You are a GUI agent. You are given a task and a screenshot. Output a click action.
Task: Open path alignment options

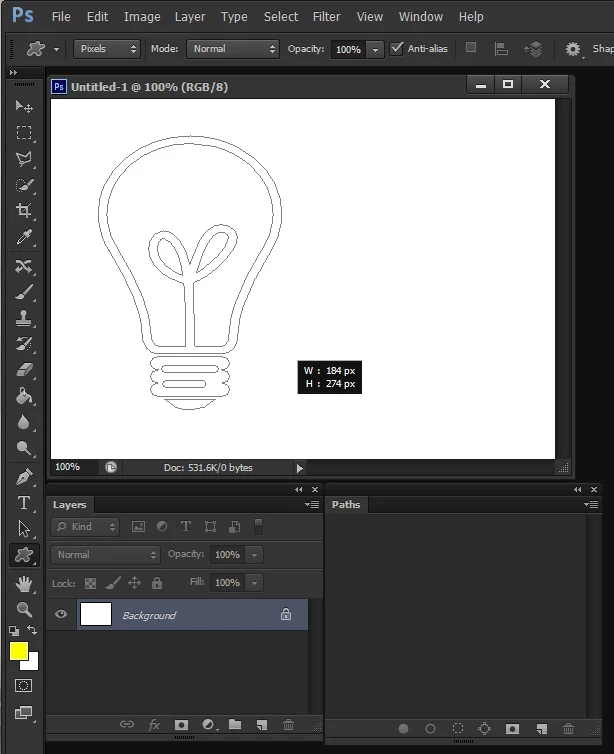[x=501, y=49]
